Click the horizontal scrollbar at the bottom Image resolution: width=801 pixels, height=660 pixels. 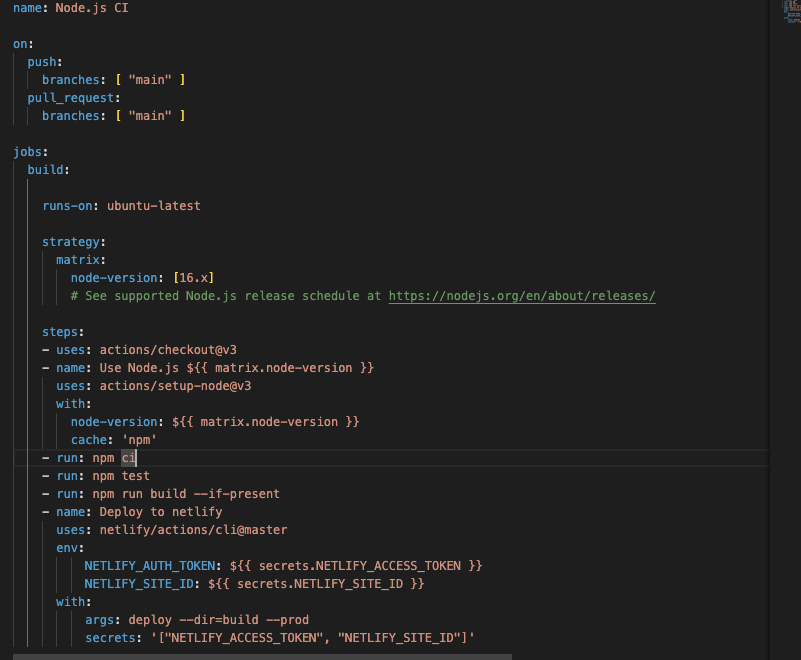(x=262, y=657)
